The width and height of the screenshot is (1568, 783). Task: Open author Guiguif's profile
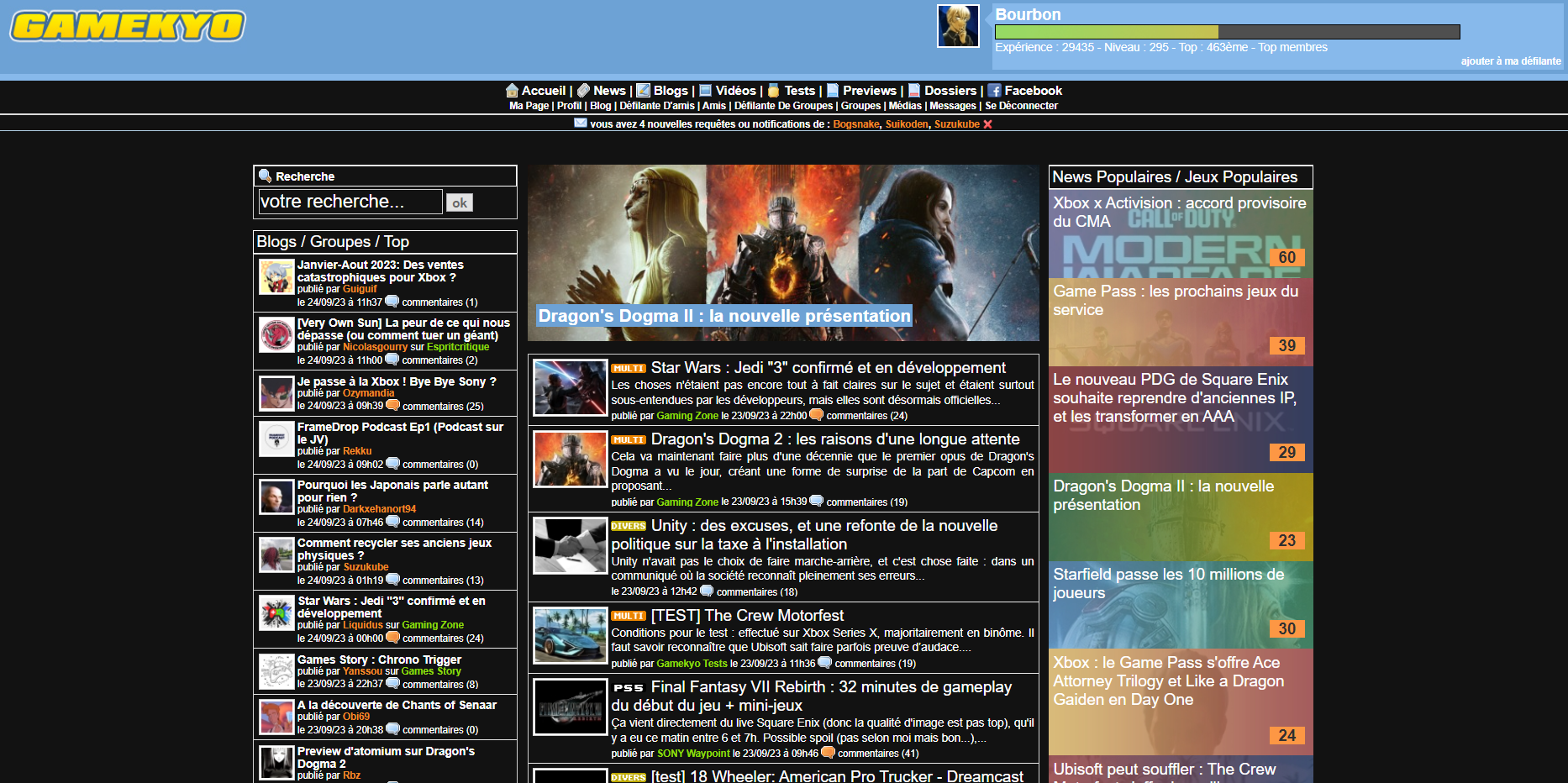pyautogui.click(x=360, y=289)
